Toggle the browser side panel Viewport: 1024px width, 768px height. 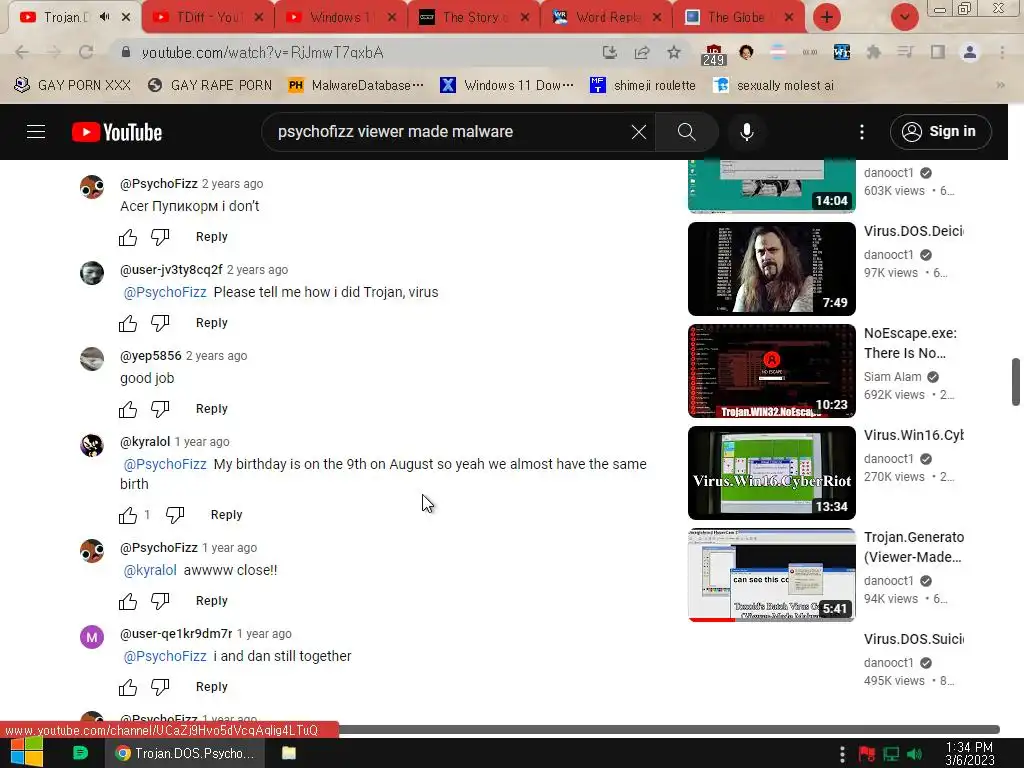pyautogui.click(x=938, y=52)
